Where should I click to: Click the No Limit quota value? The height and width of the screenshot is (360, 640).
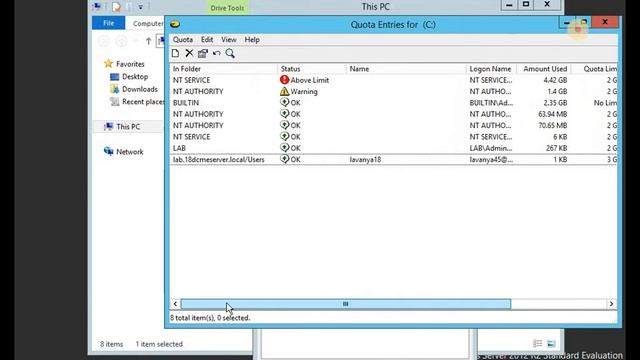(605, 103)
